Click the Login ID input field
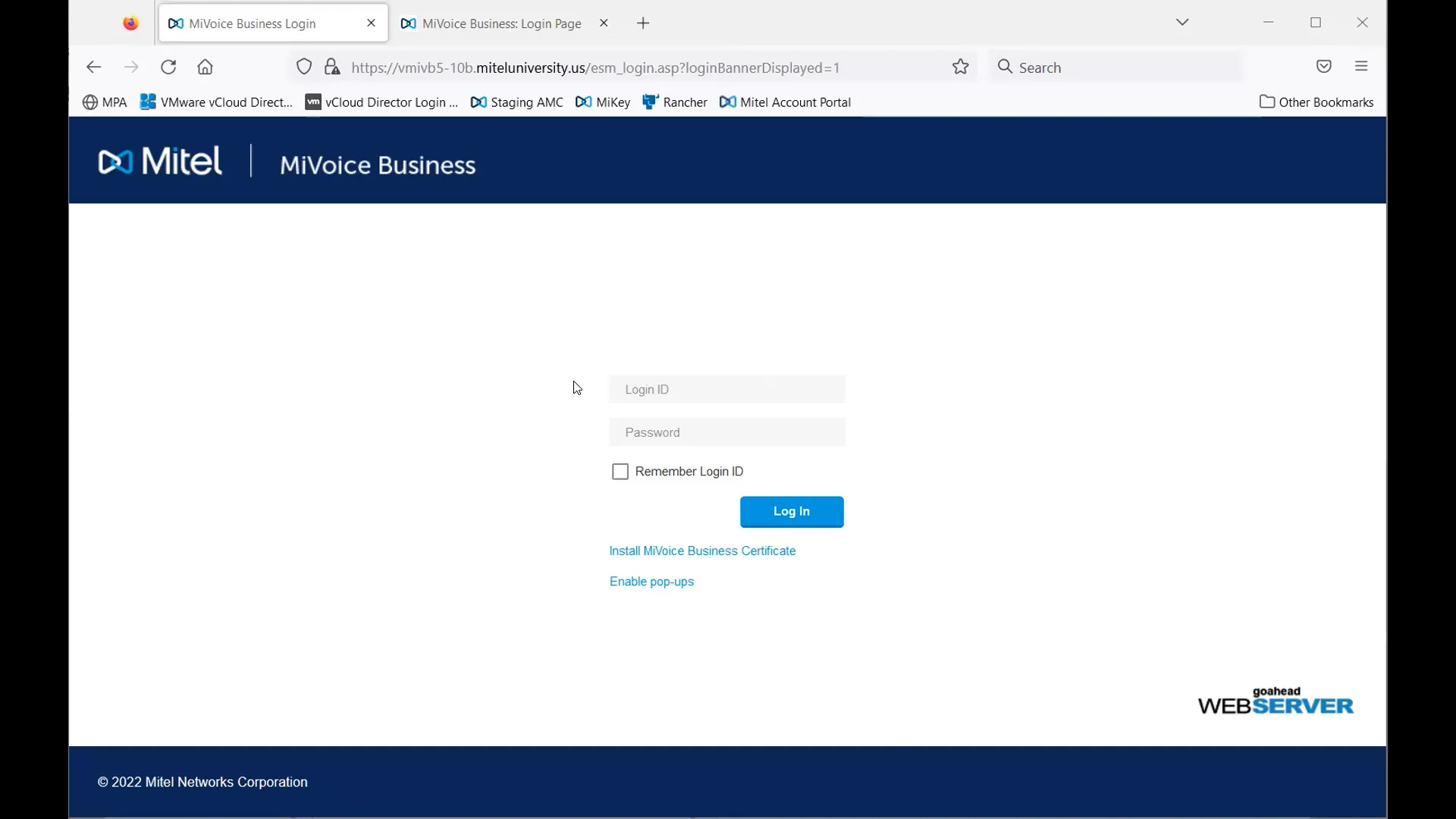The width and height of the screenshot is (1456, 819). point(726,389)
